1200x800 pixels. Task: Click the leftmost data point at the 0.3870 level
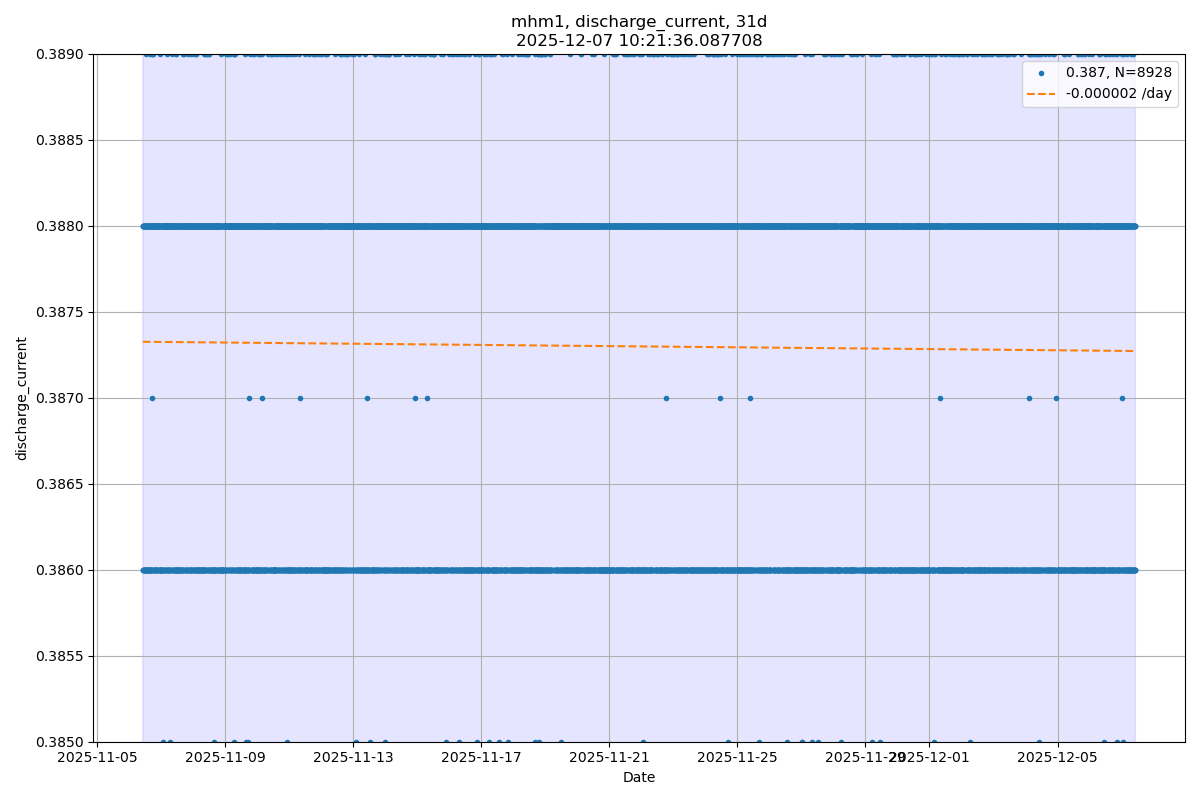coord(152,398)
